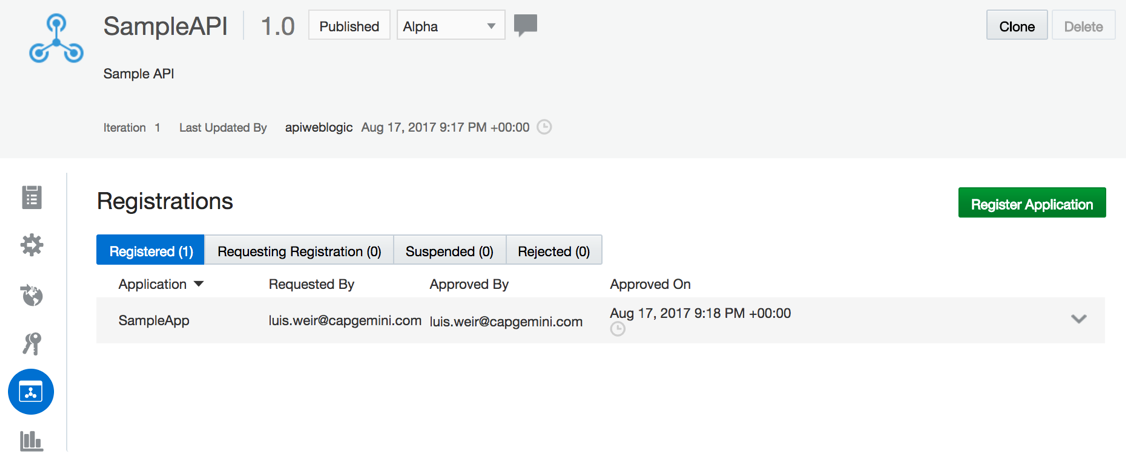Open the Analytics bar chart sidebar icon

32,440
